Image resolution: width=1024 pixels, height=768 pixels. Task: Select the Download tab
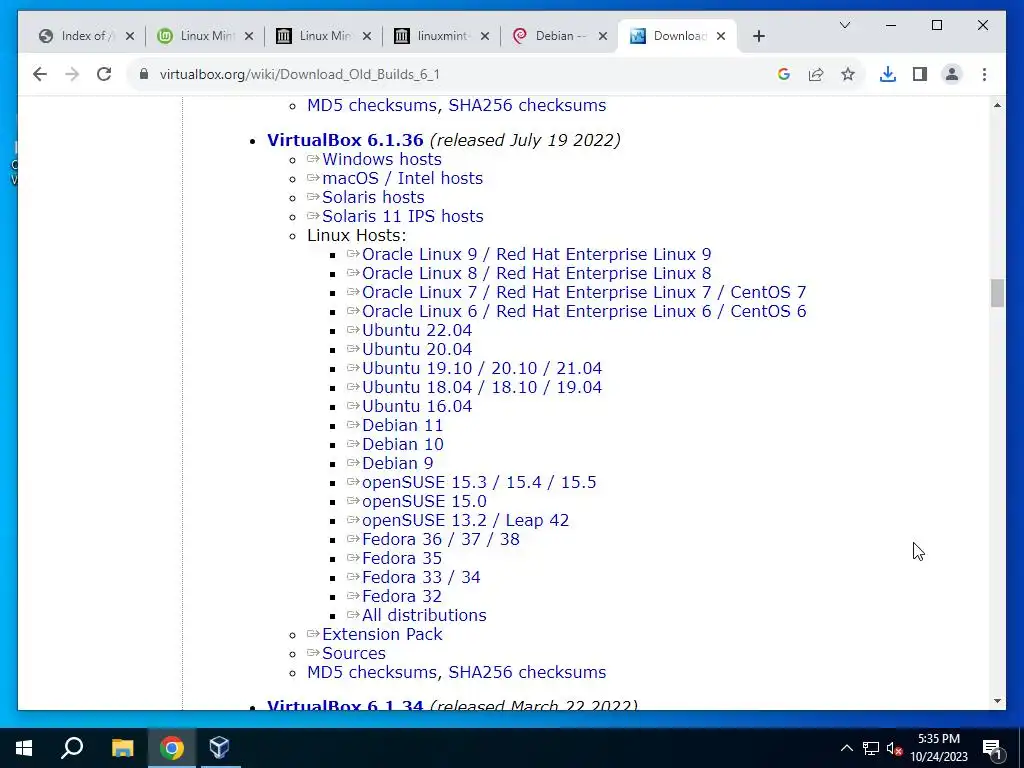coord(679,36)
